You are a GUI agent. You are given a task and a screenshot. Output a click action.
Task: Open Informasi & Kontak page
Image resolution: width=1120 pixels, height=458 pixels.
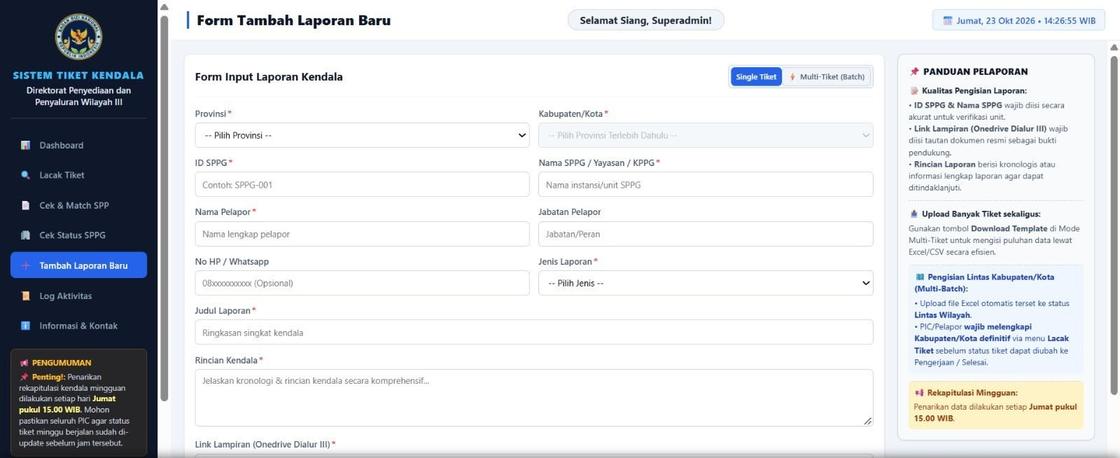[x=79, y=326]
